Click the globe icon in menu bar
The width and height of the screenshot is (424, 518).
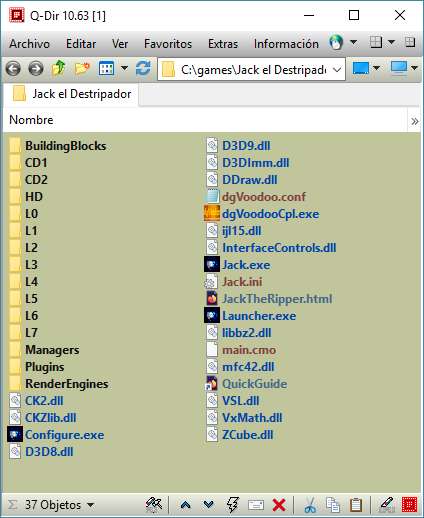[336, 42]
